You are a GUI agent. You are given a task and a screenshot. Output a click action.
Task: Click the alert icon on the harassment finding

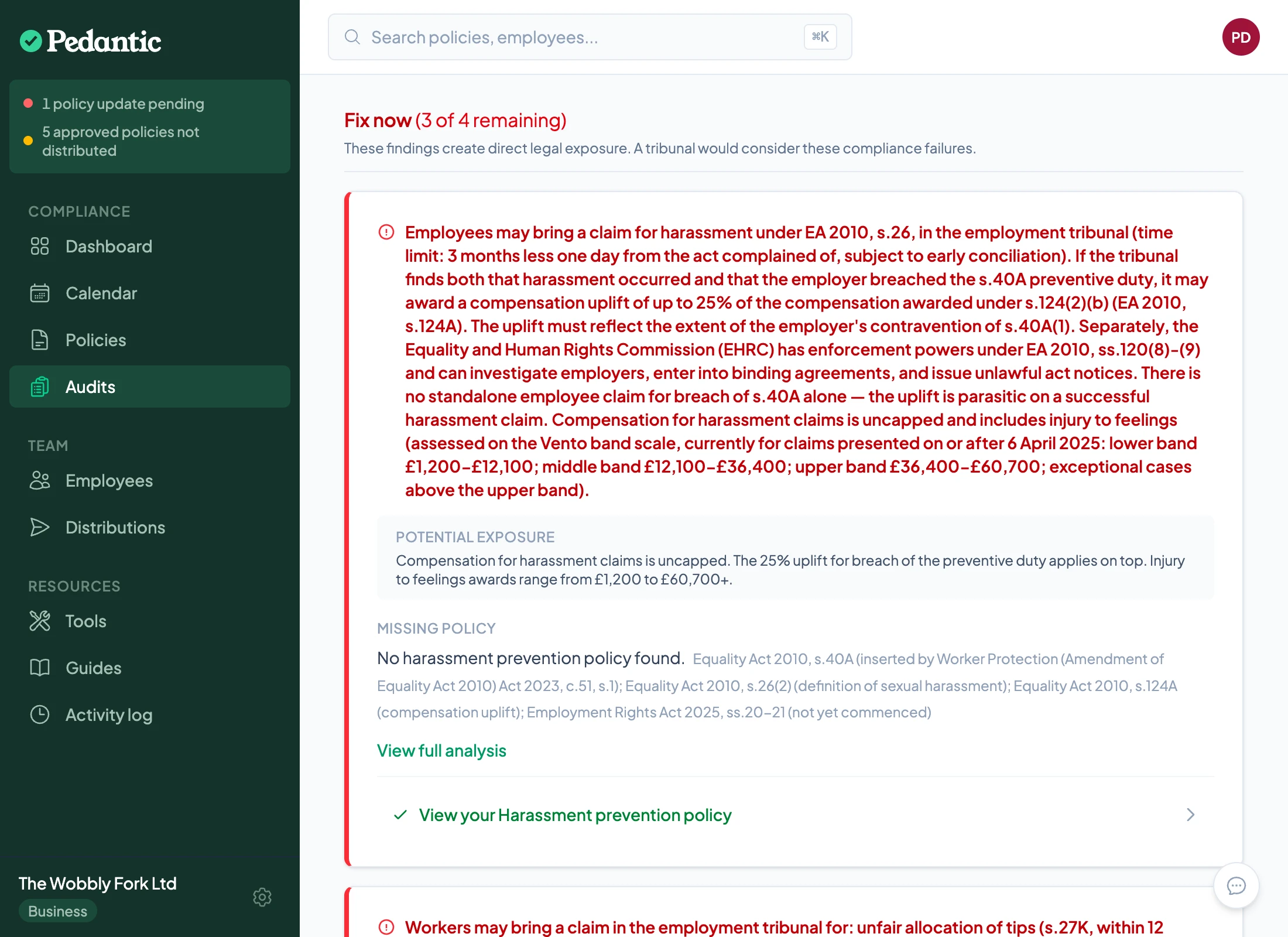[386, 232]
